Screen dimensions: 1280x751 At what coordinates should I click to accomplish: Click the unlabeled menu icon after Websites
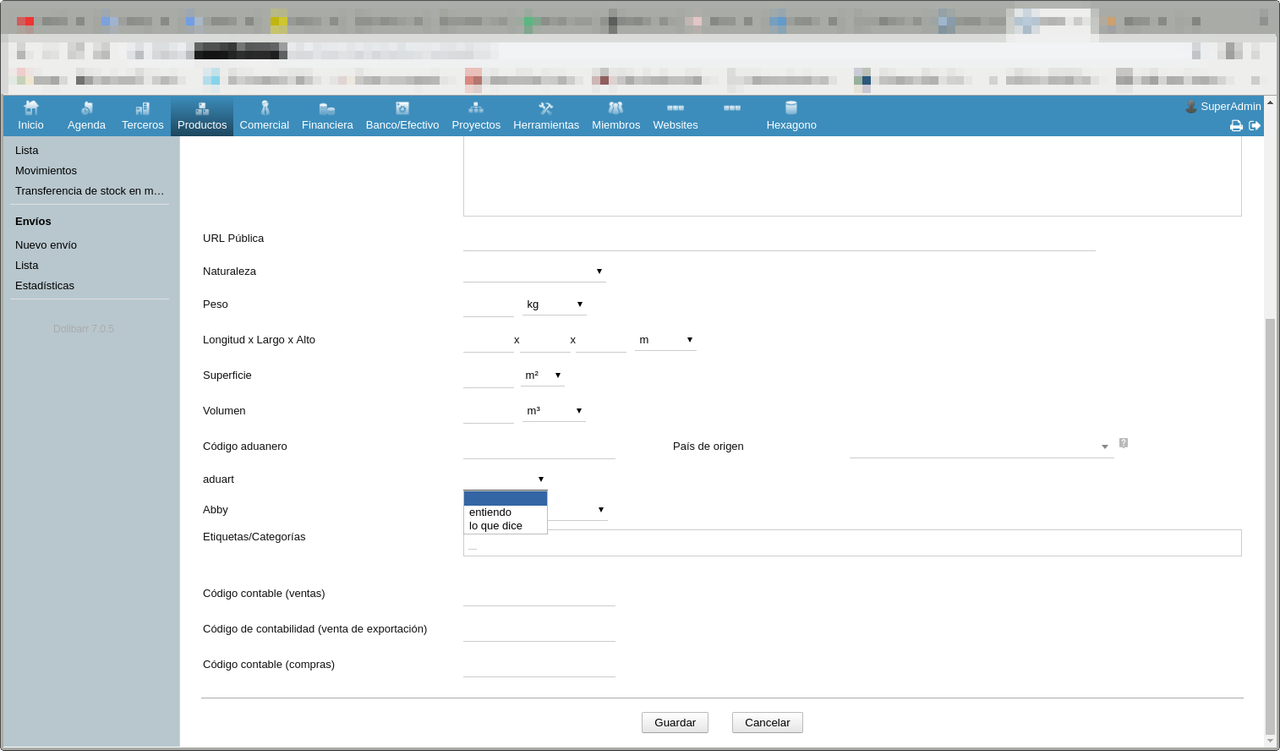(x=732, y=108)
